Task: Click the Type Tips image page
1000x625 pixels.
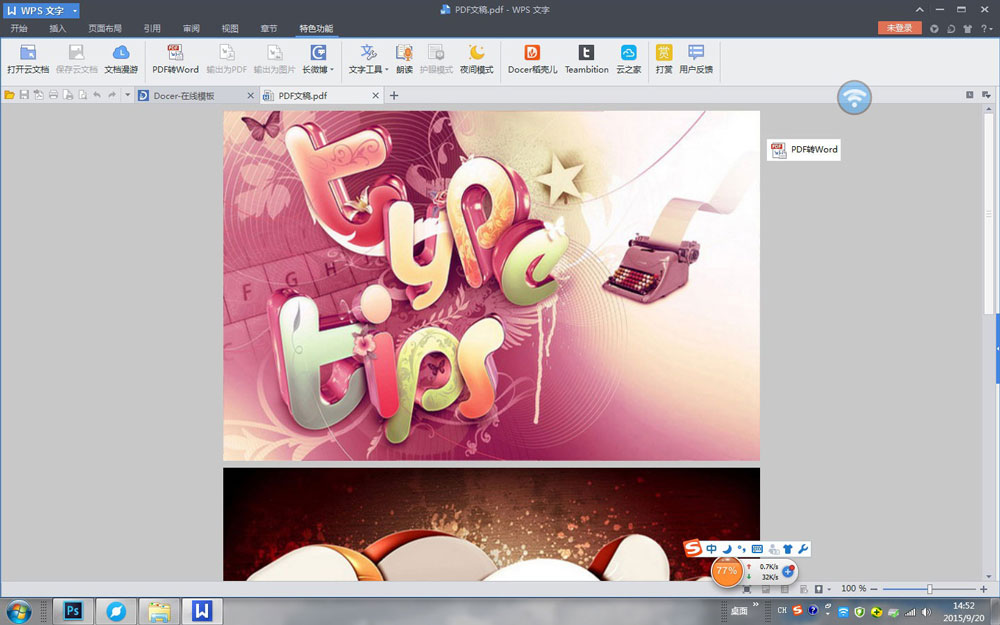Action: [491, 286]
